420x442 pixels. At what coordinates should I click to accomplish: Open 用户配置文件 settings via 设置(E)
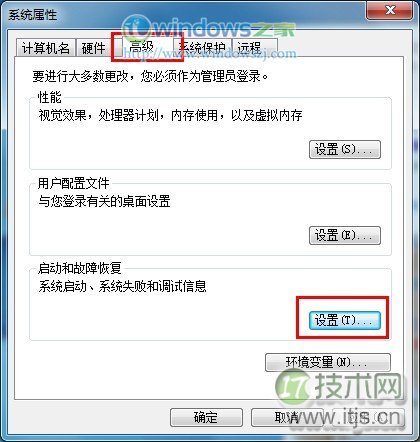[x=345, y=235]
